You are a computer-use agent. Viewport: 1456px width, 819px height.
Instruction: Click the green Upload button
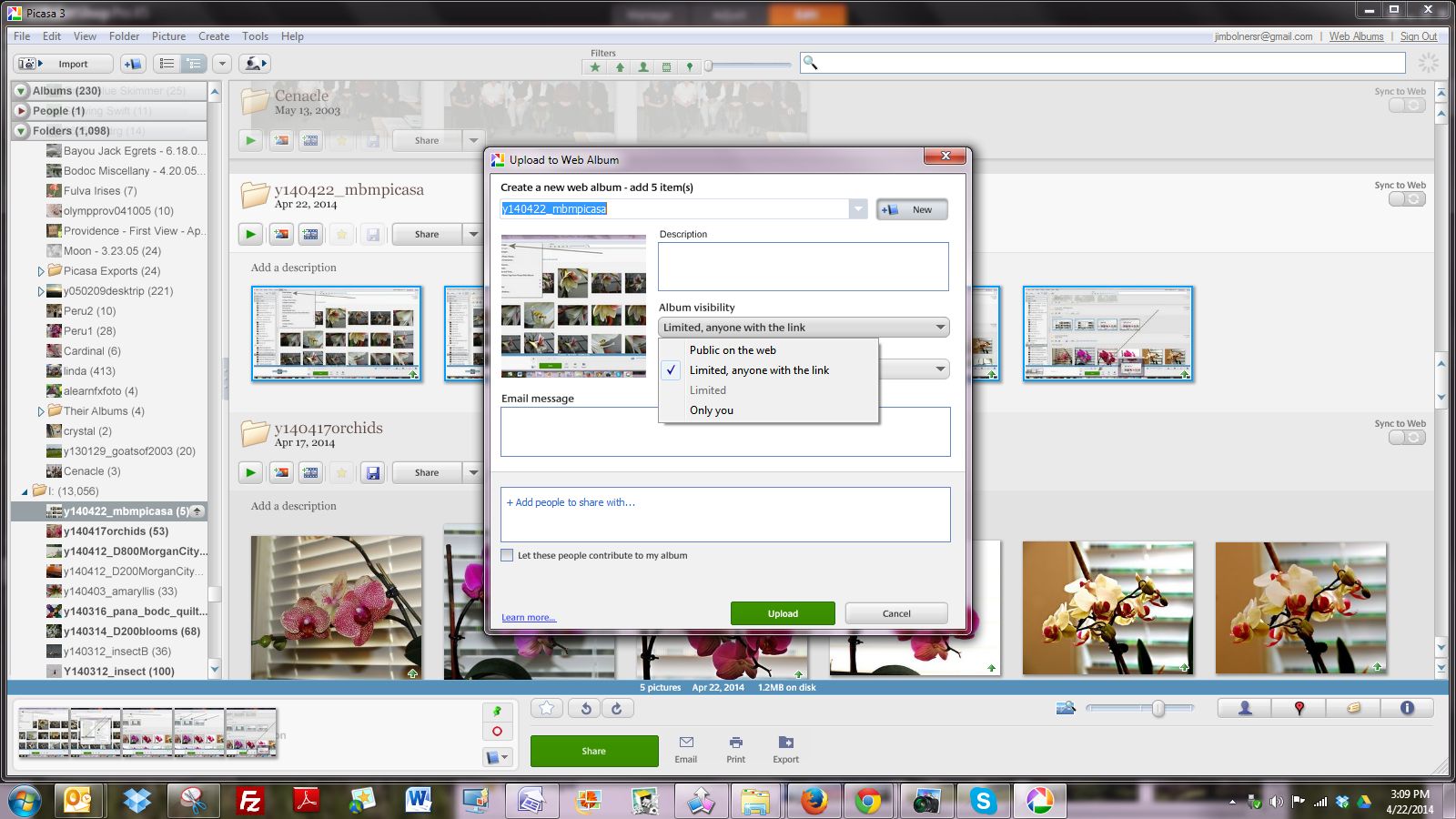pyautogui.click(x=783, y=613)
